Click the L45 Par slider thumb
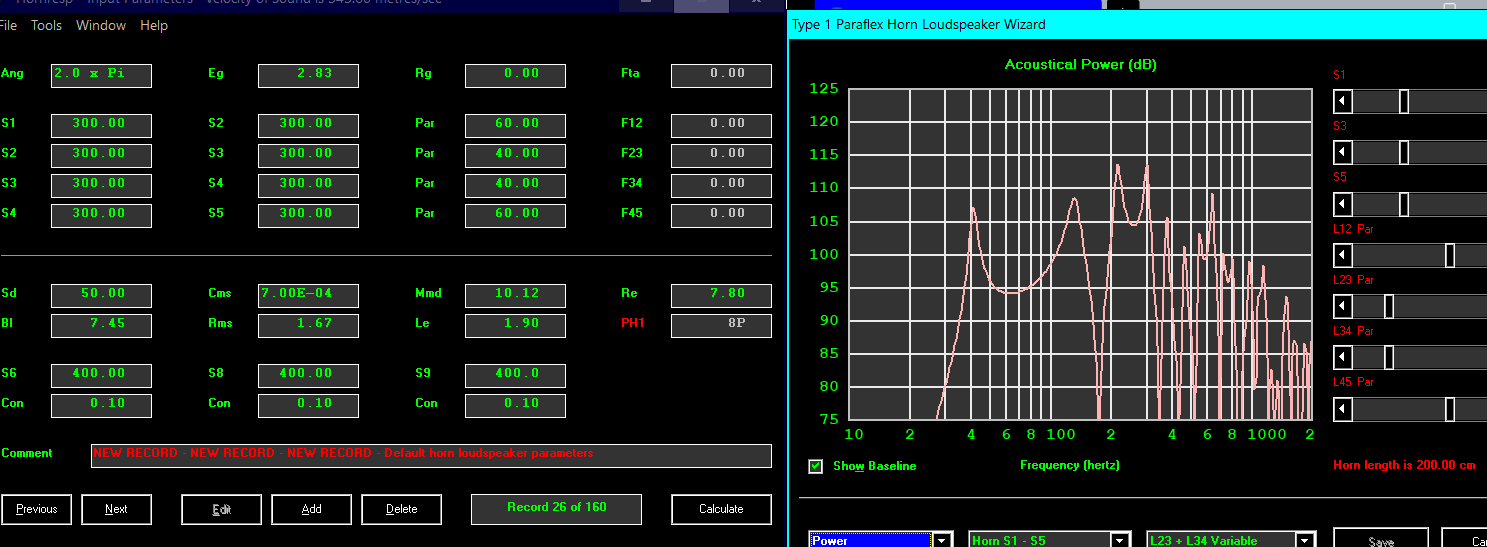 [x=1450, y=409]
